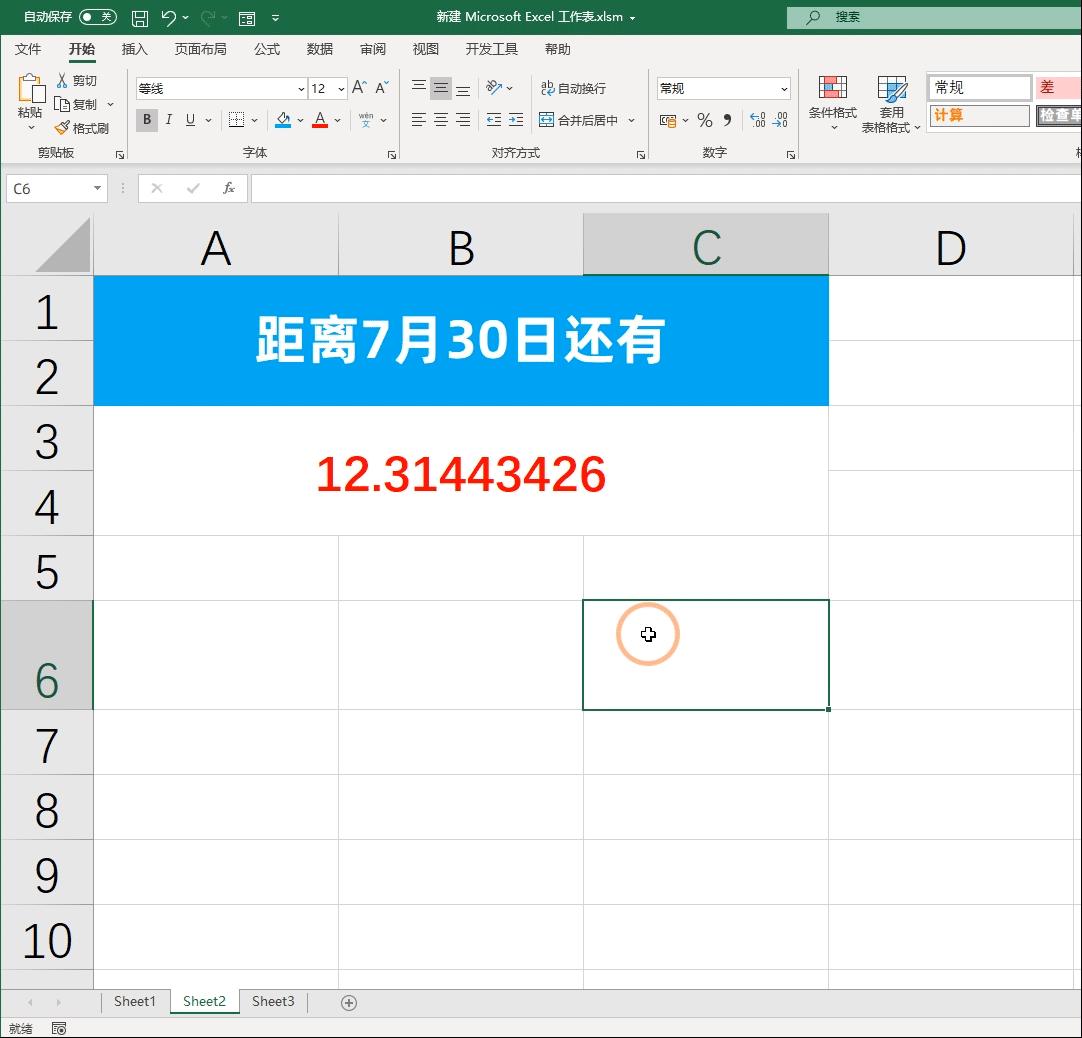Select the center alignment icon
This screenshot has width=1082, height=1038.
coord(440,120)
